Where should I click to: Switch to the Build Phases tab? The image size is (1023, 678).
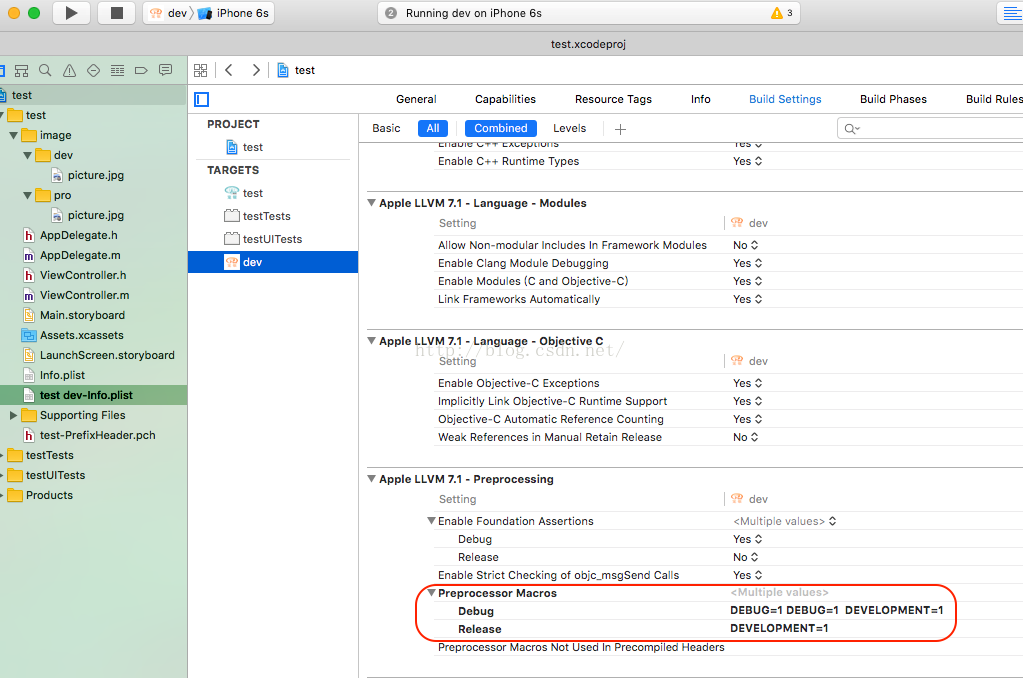coord(893,99)
